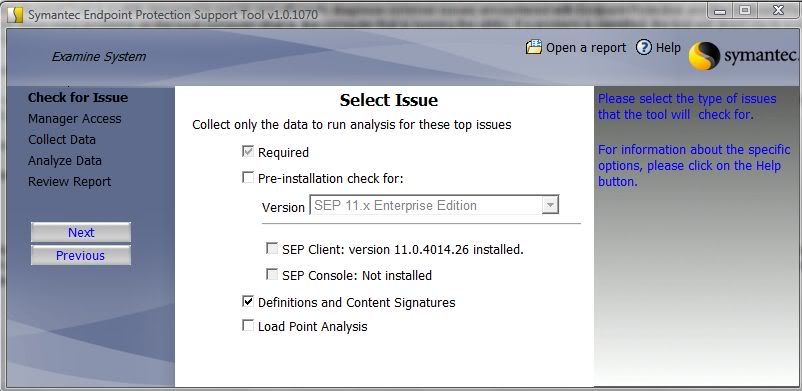Click the Version label
Screen dimensions: 802x391
(x=283, y=207)
